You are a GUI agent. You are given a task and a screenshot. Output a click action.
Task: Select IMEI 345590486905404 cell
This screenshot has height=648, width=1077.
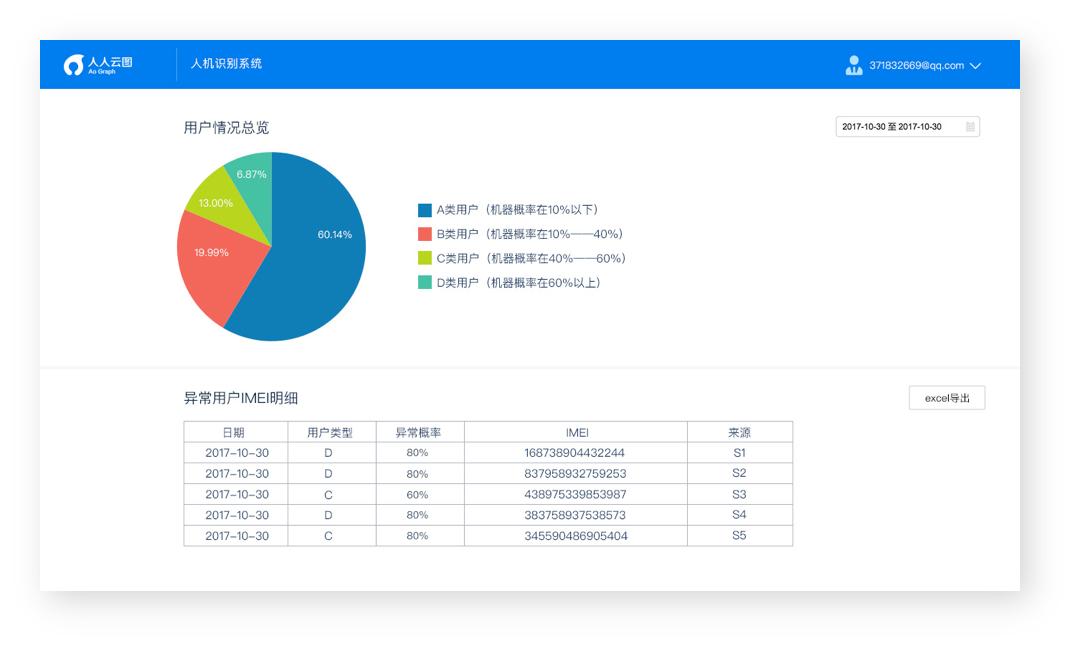coord(576,535)
